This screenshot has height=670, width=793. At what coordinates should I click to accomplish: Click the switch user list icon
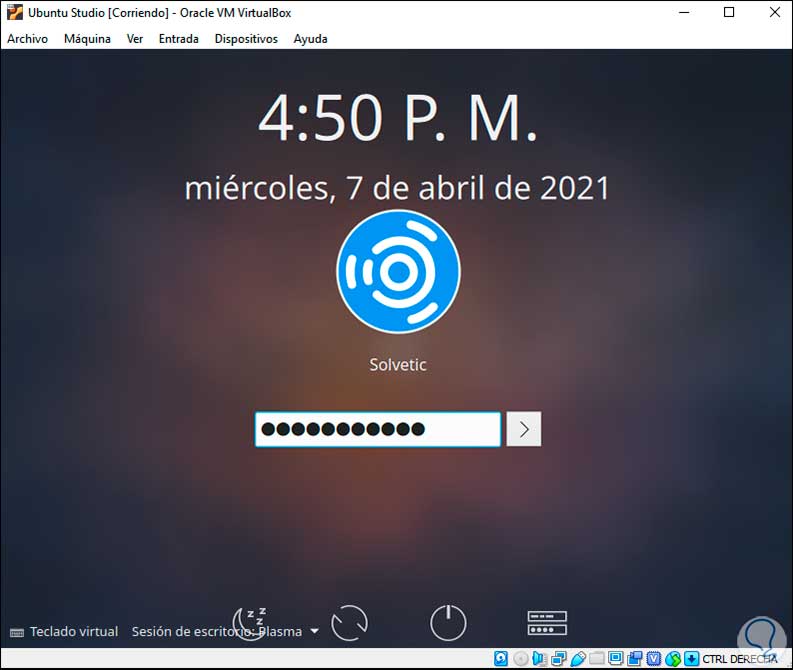click(x=547, y=623)
